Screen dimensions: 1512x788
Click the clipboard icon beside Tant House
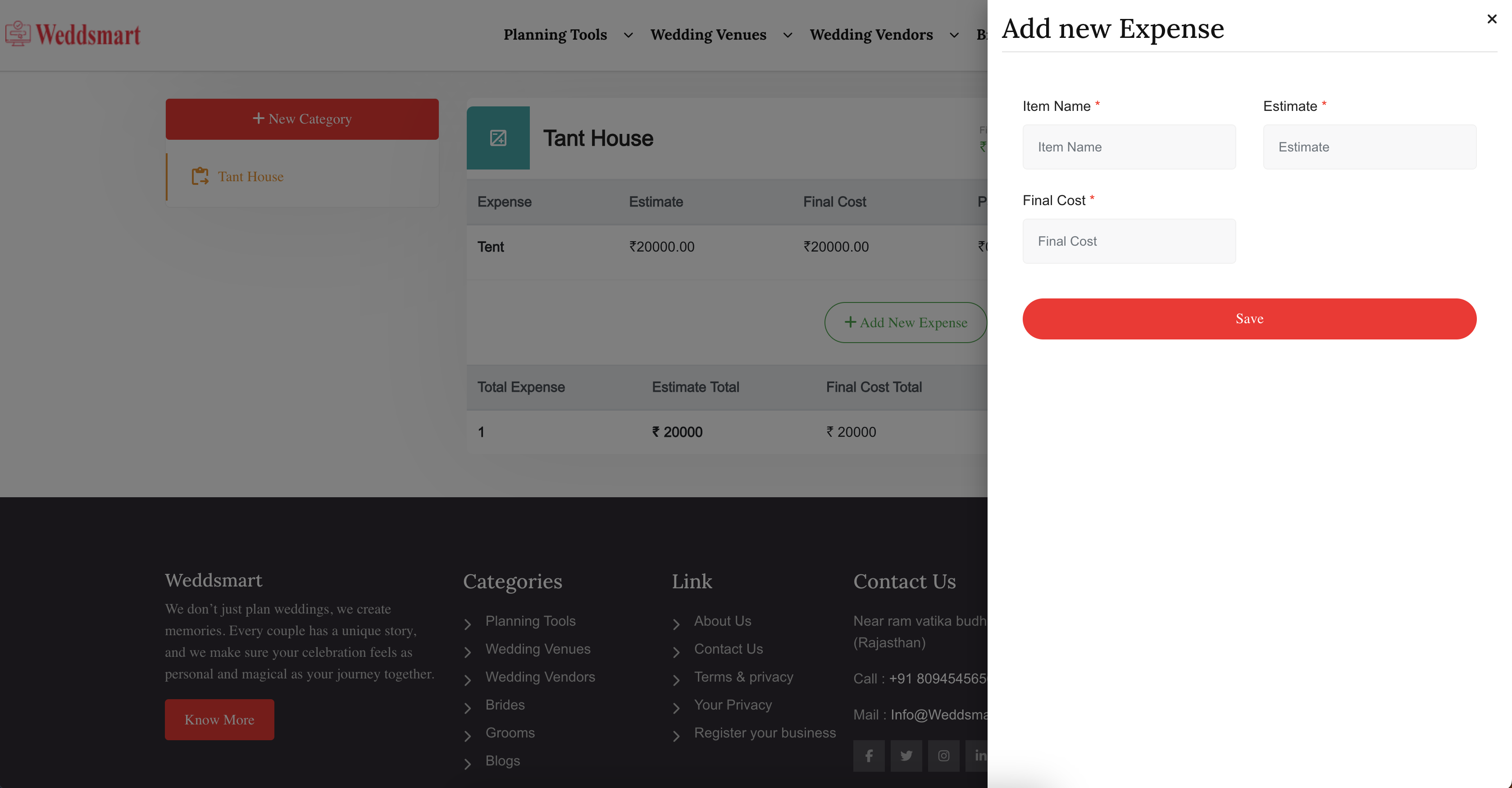pos(200,176)
